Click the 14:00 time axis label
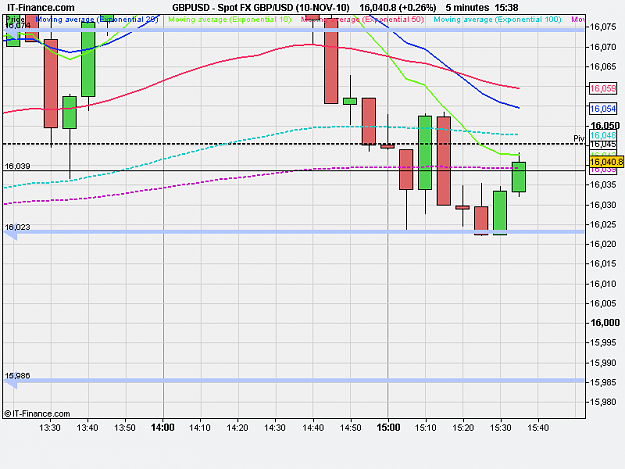Image resolution: width=625 pixels, height=469 pixels. tap(163, 428)
